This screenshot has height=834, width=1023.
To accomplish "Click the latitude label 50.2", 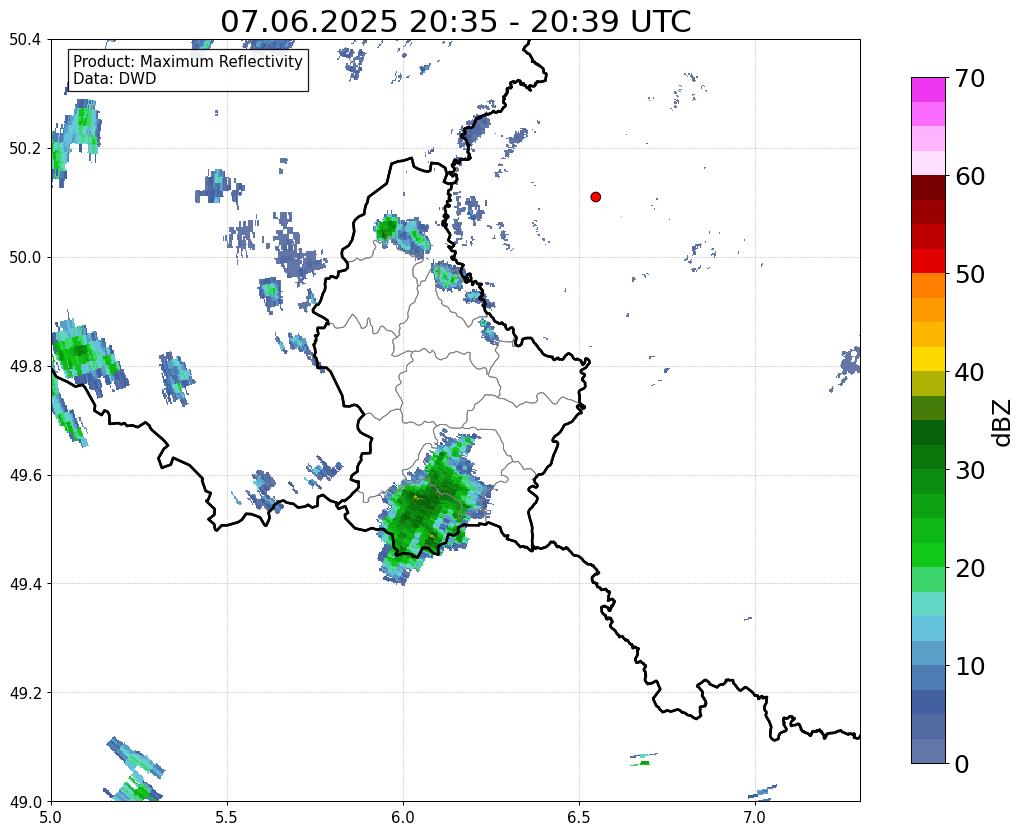I will (25, 149).
